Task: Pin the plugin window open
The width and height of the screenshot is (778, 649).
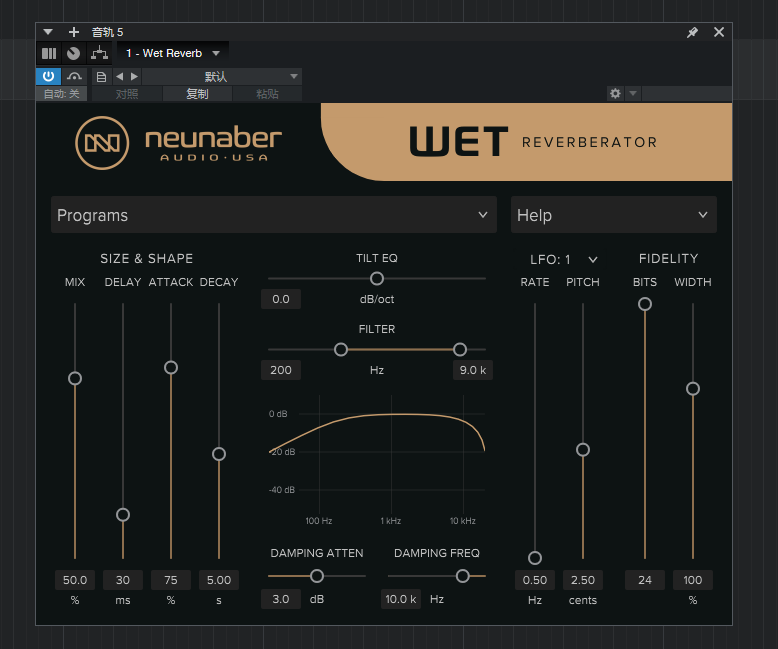Action: coord(692,32)
